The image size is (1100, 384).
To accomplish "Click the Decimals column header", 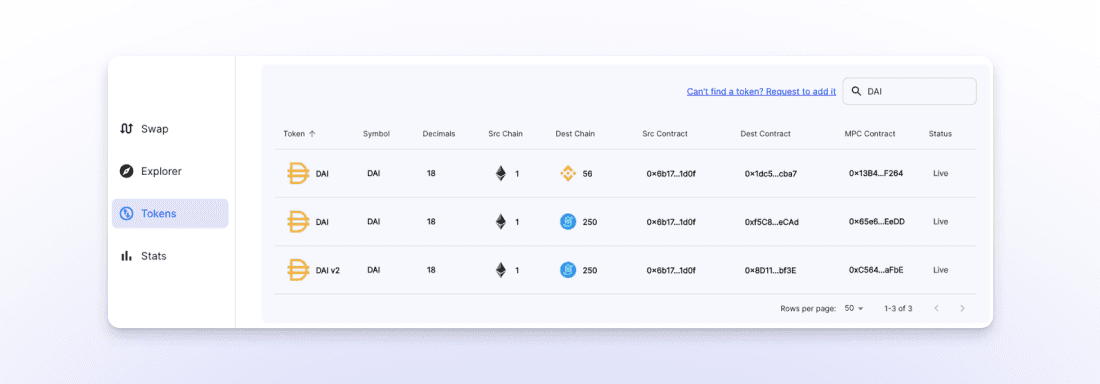I will click(438, 134).
